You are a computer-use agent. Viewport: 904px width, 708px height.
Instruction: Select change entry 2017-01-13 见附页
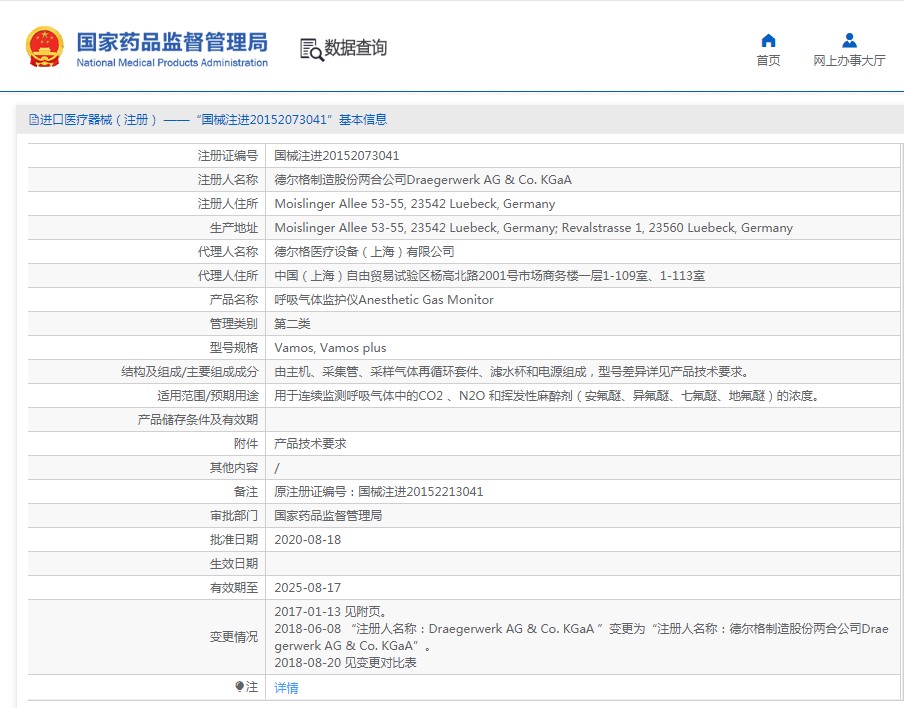[331, 612]
